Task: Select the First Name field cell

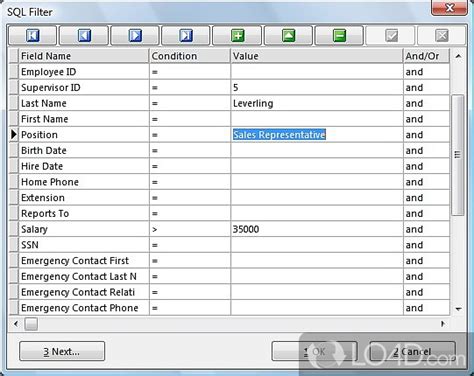Action: [84, 119]
